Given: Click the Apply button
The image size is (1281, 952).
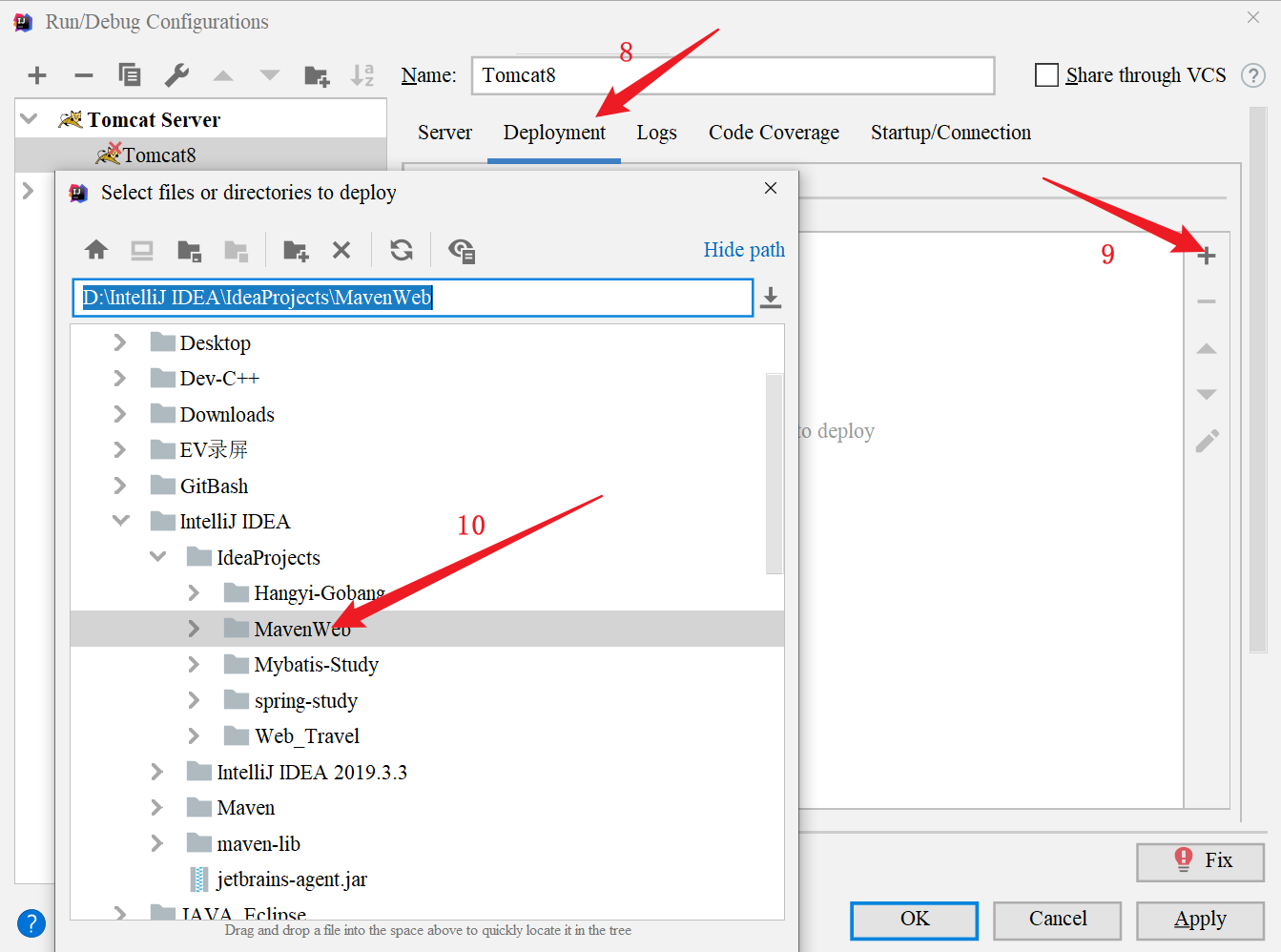Looking at the screenshot, I should (x=1201, y=920).
